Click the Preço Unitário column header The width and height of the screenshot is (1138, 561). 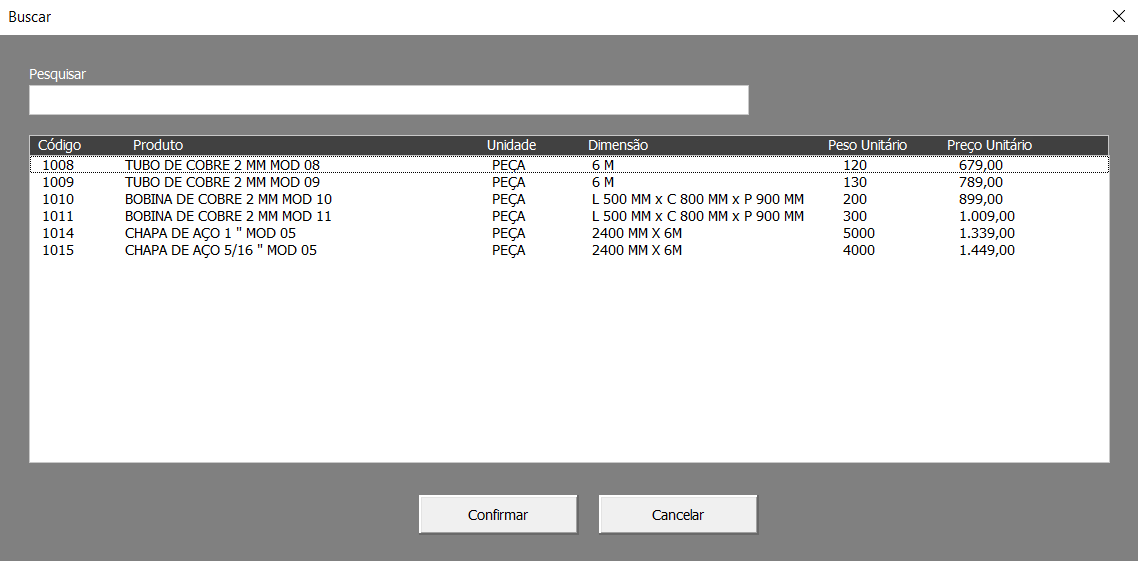click(989, 145)
